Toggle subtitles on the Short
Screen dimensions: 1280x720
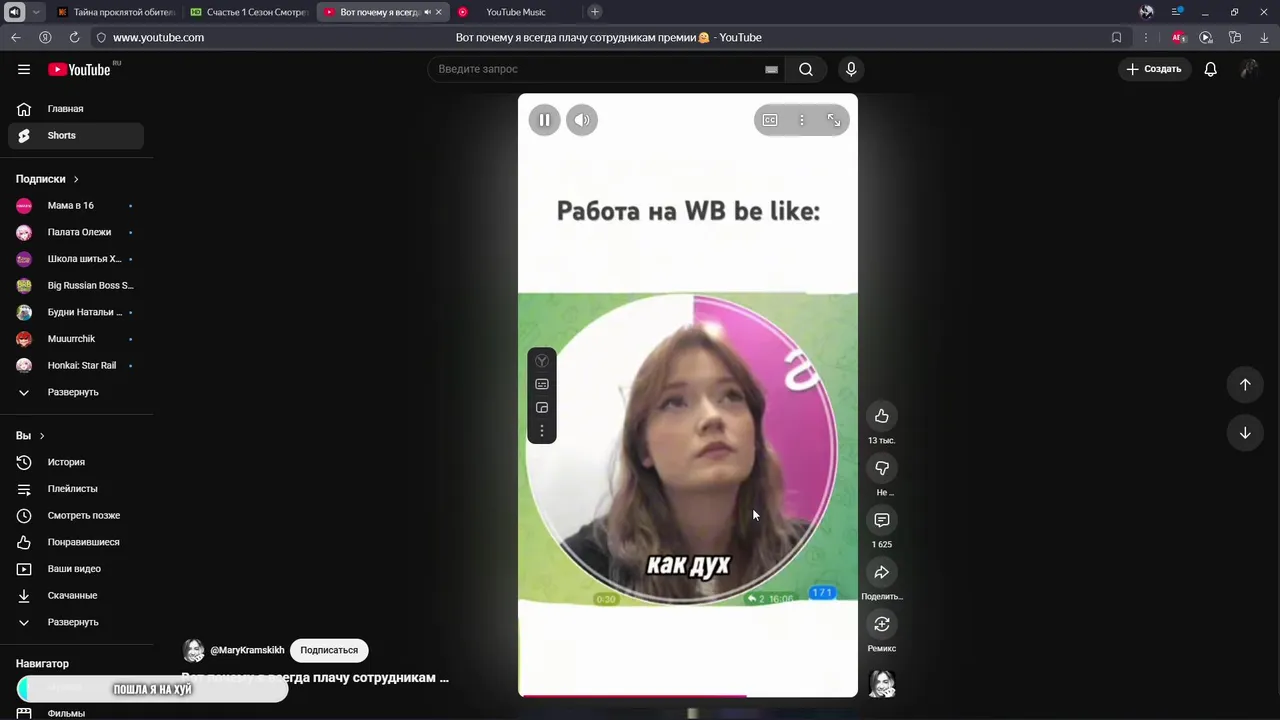(770, 120)
